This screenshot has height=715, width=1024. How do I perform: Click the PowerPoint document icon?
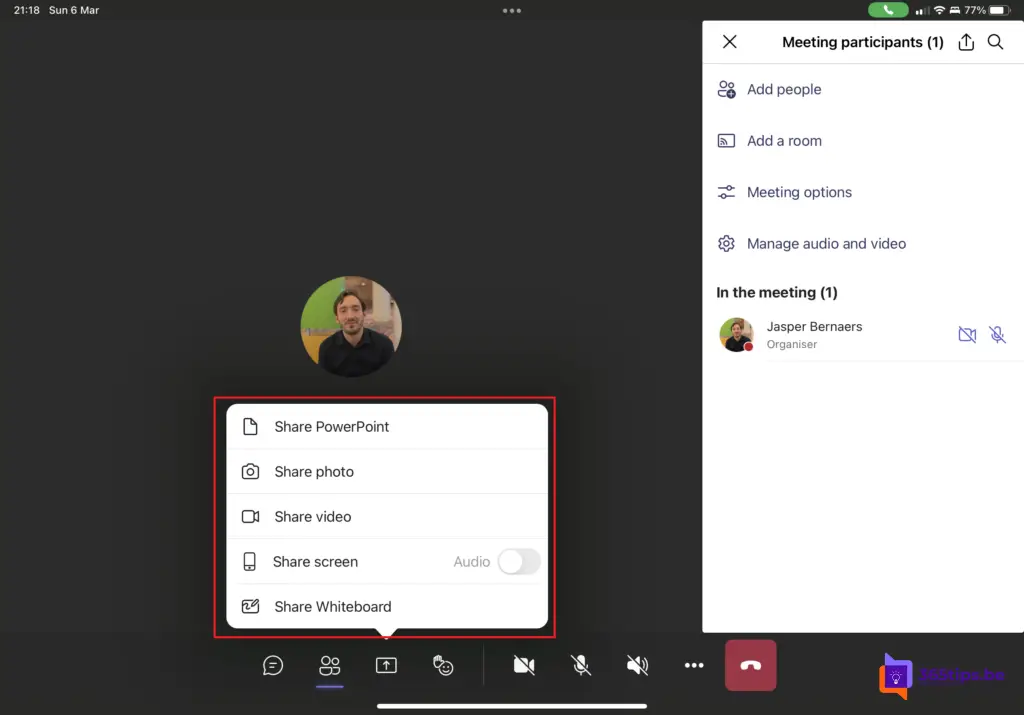click(250, 426)
